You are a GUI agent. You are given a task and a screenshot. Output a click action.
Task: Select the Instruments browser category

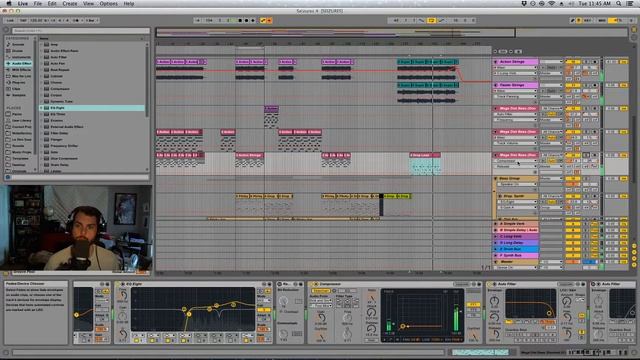pos(19,57)
